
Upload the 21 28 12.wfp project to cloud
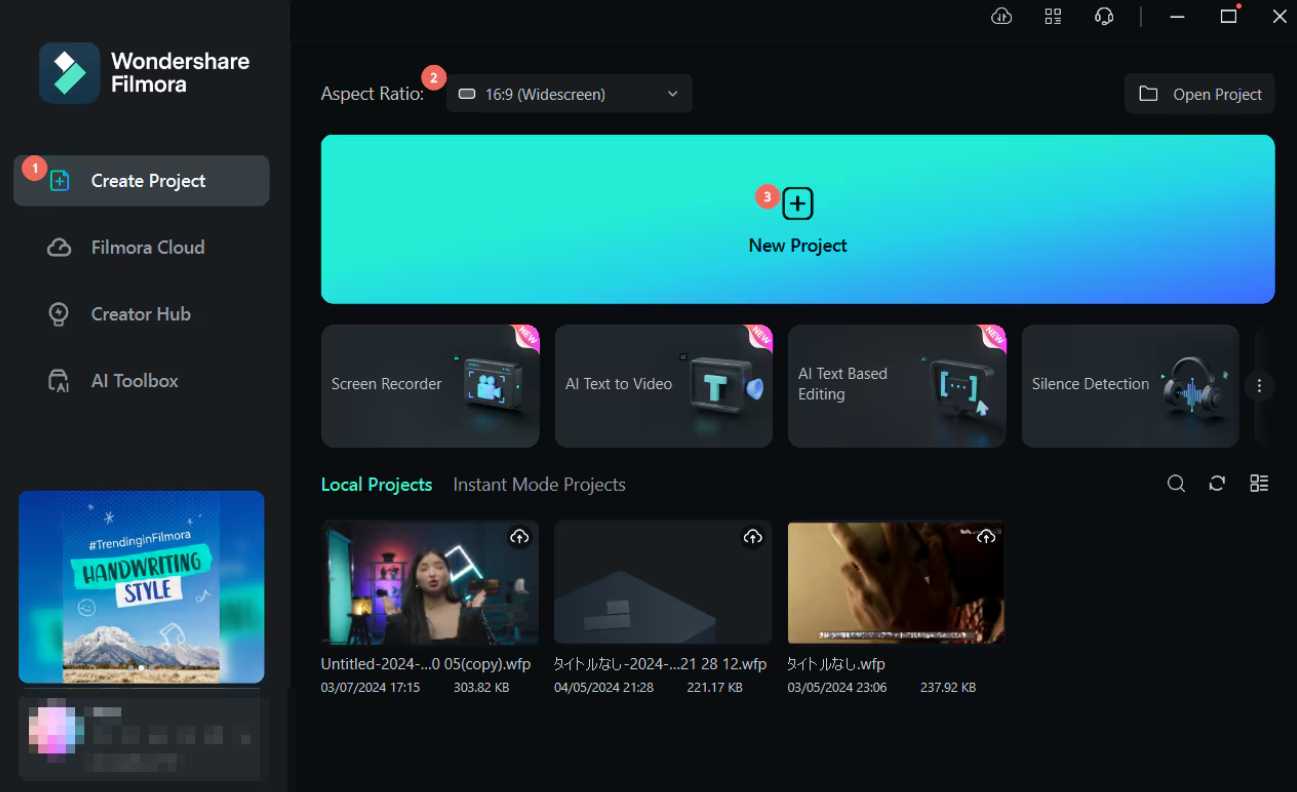pyautogui.click(x=752, y=537)
